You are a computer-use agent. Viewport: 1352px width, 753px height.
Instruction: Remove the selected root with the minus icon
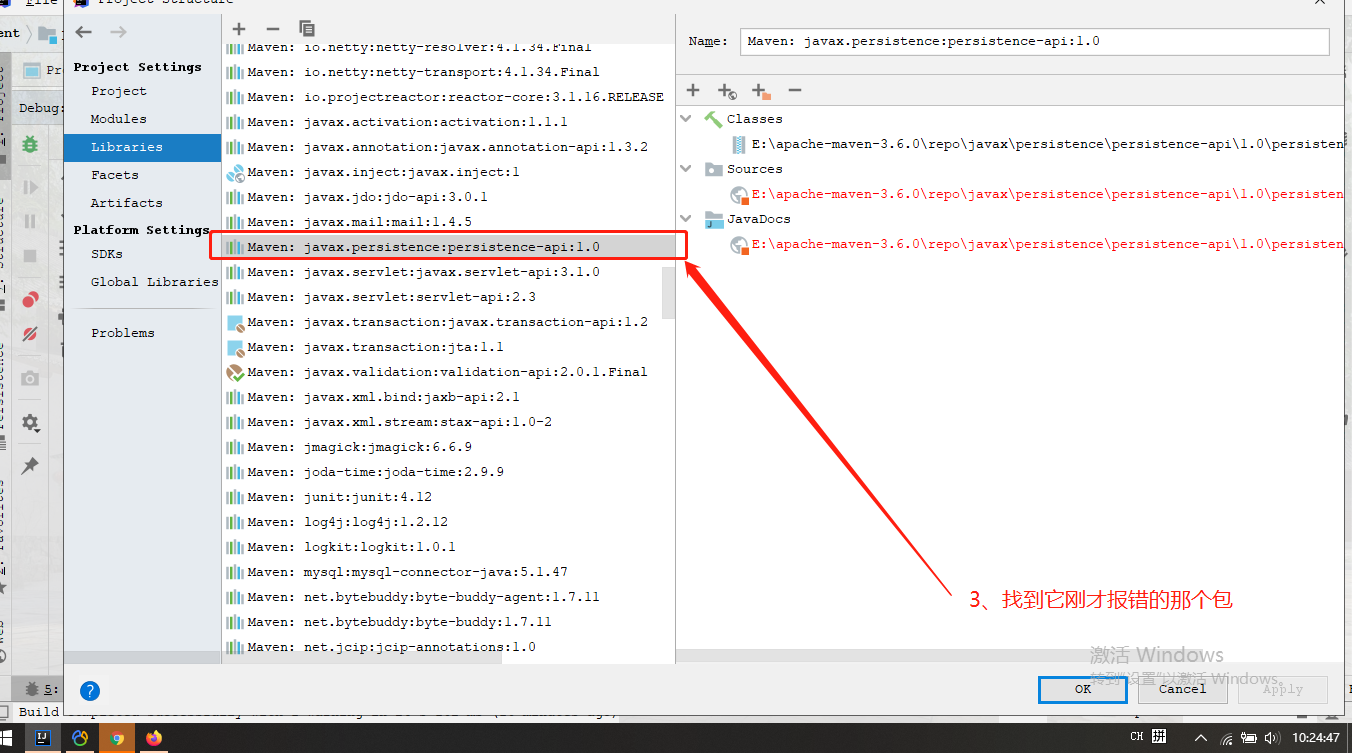tap(795, 90)
